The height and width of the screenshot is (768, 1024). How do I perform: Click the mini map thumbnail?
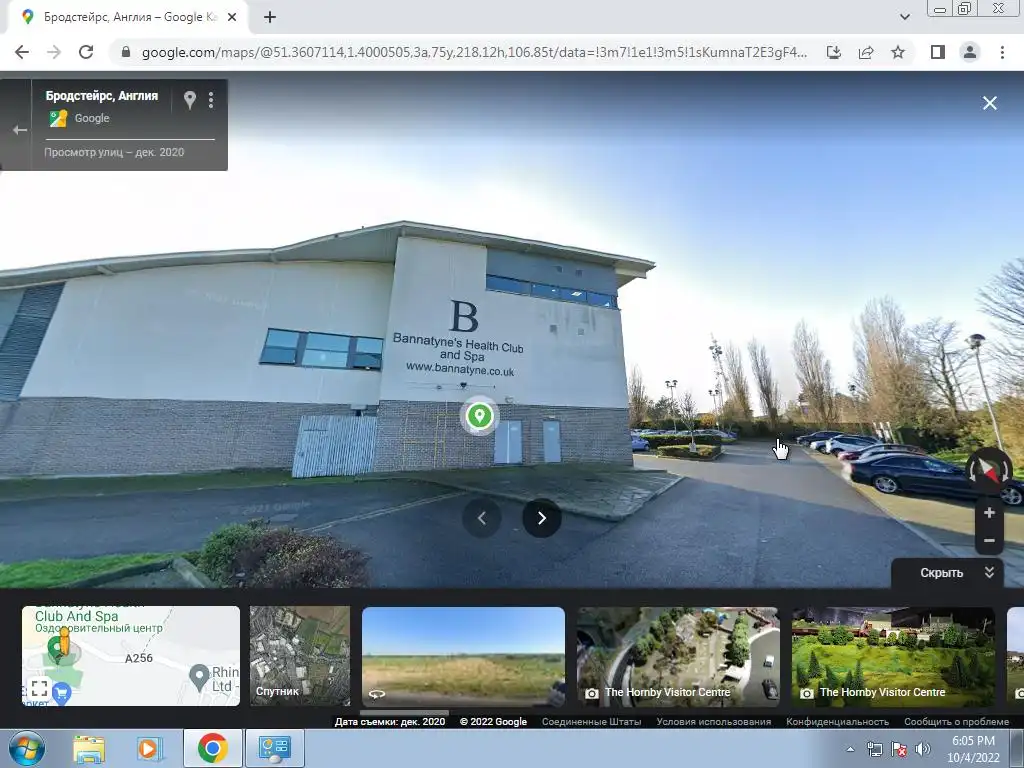click(x=131, y=656)
